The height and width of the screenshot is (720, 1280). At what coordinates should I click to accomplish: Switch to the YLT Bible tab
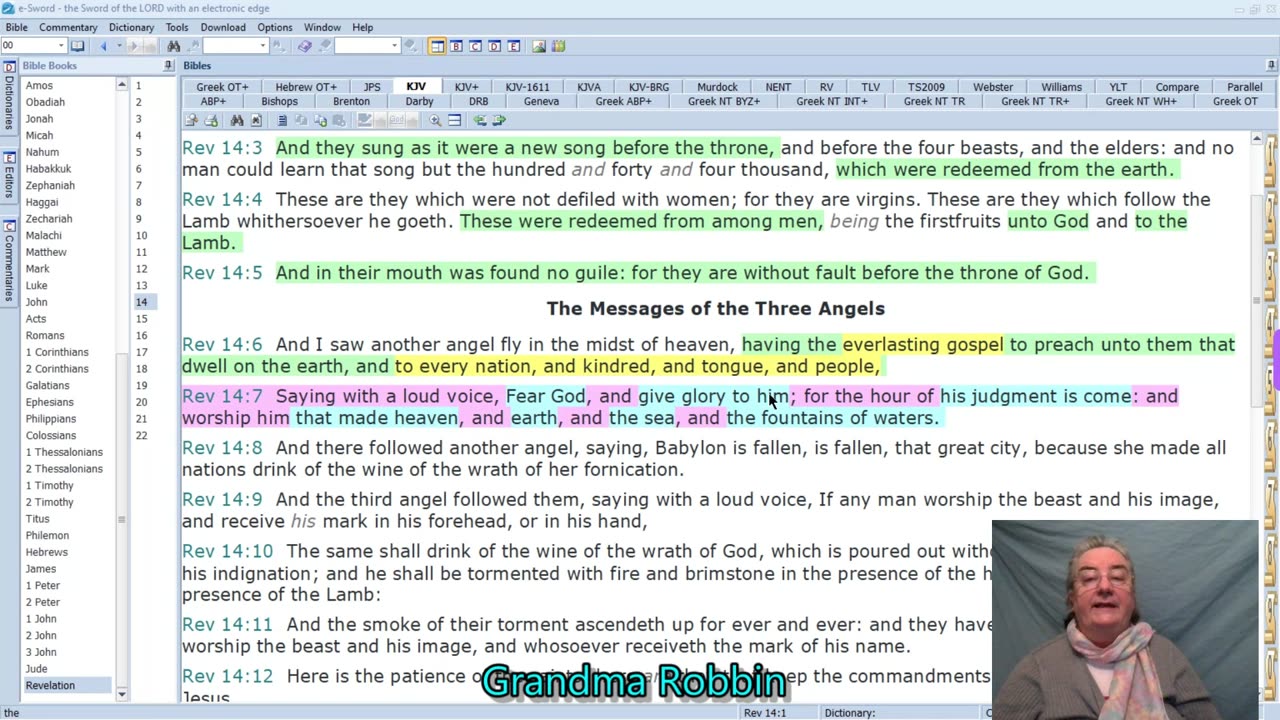[x=1118, y=87]
